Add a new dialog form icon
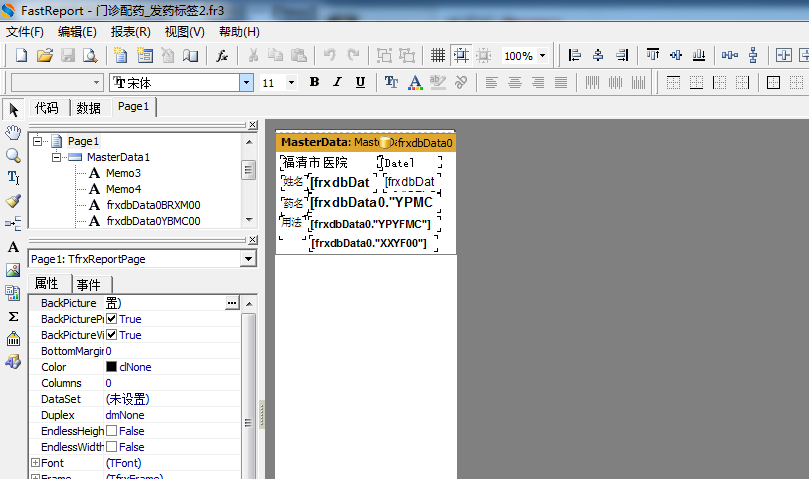This screenshot has height=479, width=809. [144, 55]
